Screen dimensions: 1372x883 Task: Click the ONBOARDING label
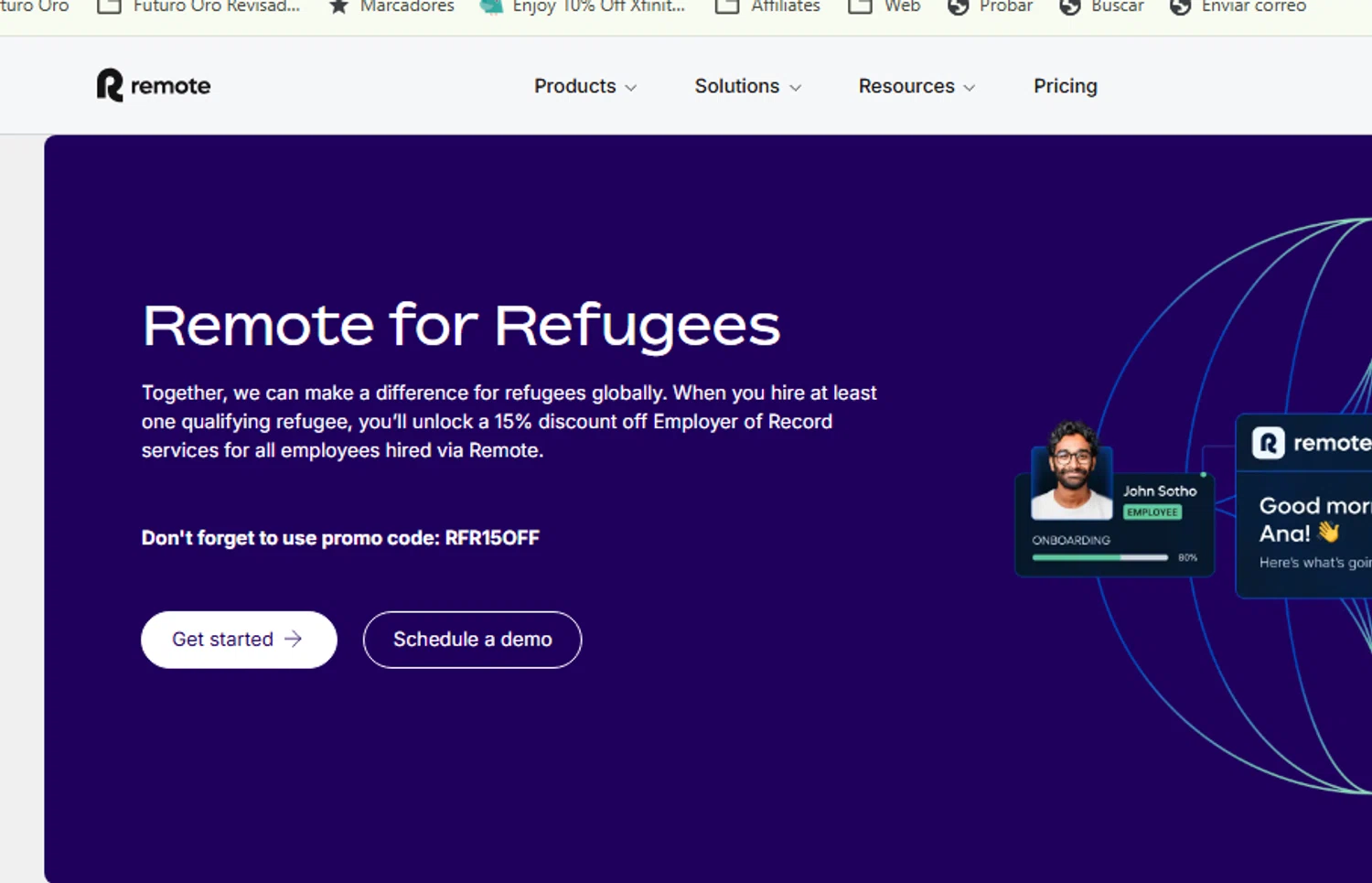1071,541
